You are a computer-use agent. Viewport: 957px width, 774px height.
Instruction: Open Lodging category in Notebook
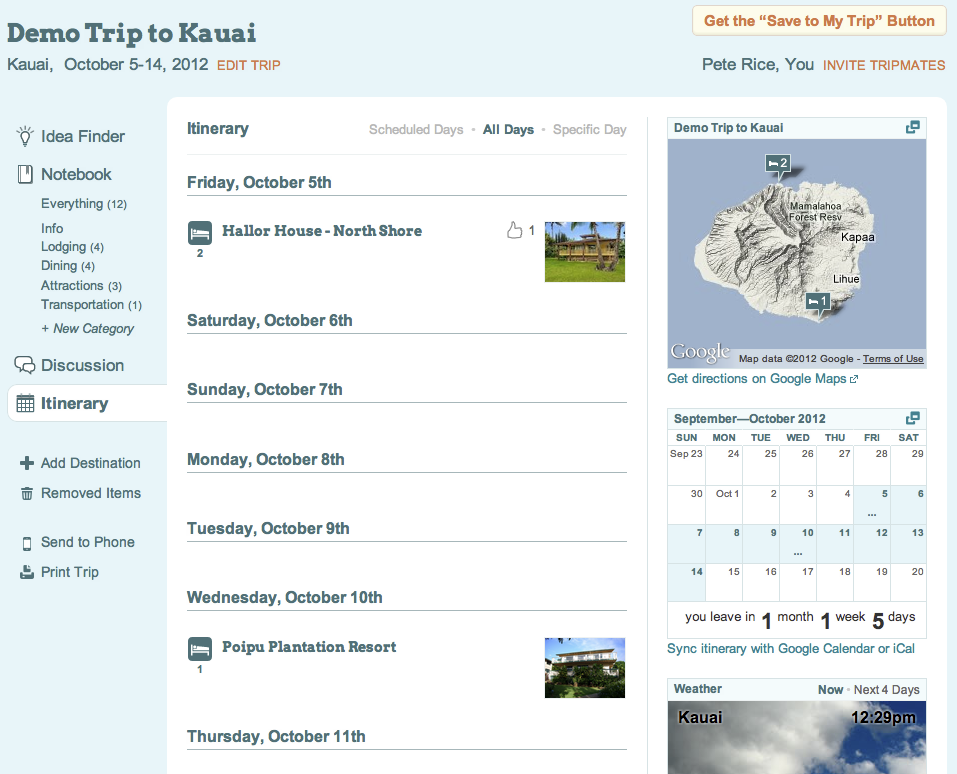[64, 247]
